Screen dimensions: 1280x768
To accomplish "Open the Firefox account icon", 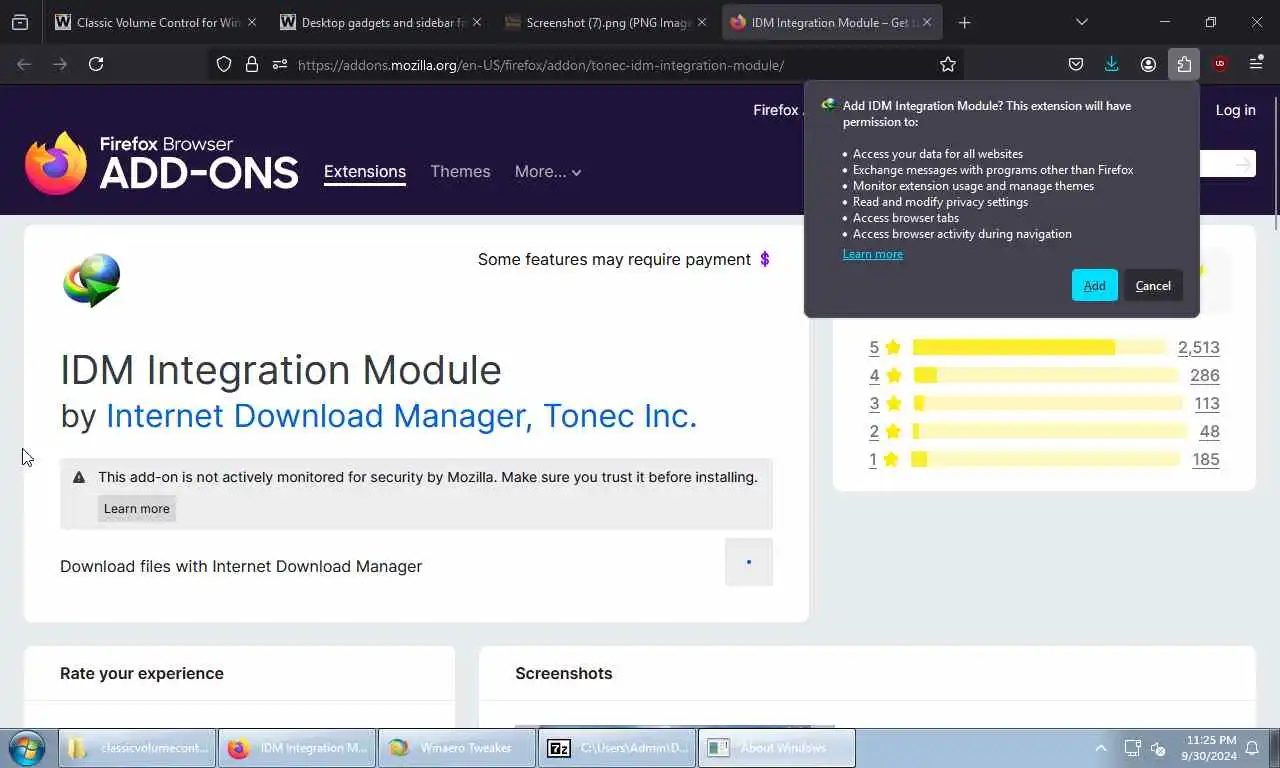I will pos(1148,64).
